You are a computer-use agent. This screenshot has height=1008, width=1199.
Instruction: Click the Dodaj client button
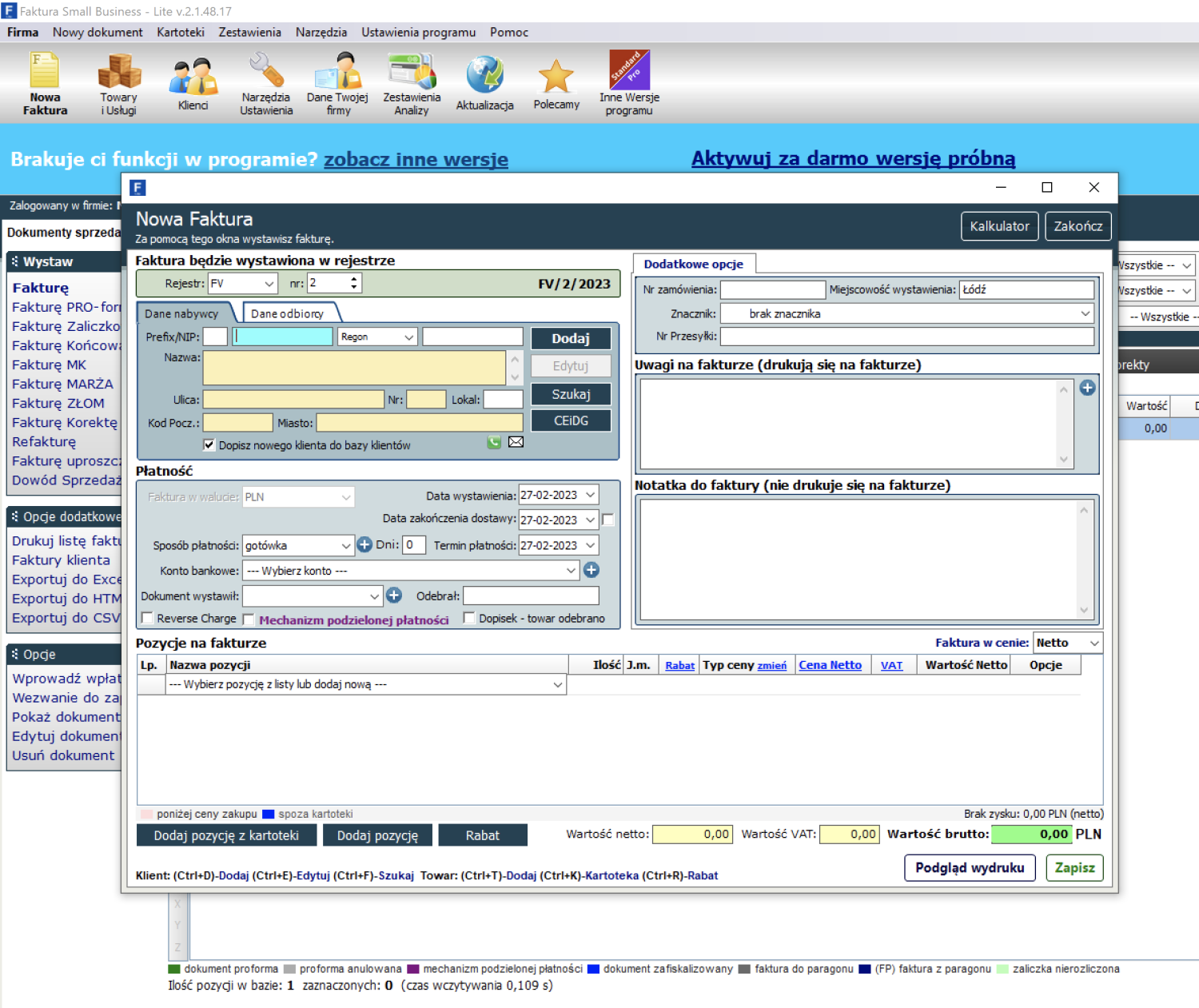click(x=571, y=338)
